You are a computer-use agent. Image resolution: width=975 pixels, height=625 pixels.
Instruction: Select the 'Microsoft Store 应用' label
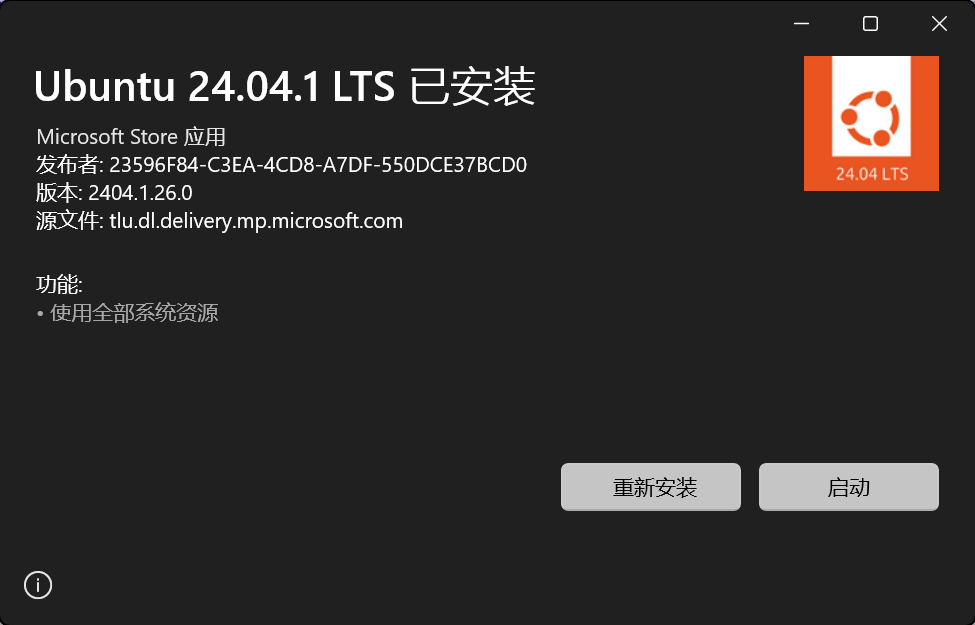tap(131, 137)
